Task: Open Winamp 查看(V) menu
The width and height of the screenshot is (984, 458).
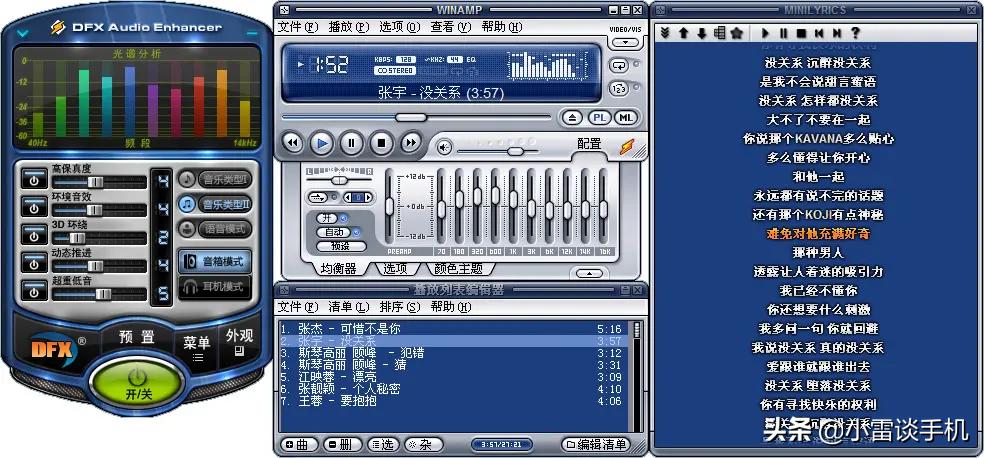Action: pyautogui.click(x=451, y=27)
